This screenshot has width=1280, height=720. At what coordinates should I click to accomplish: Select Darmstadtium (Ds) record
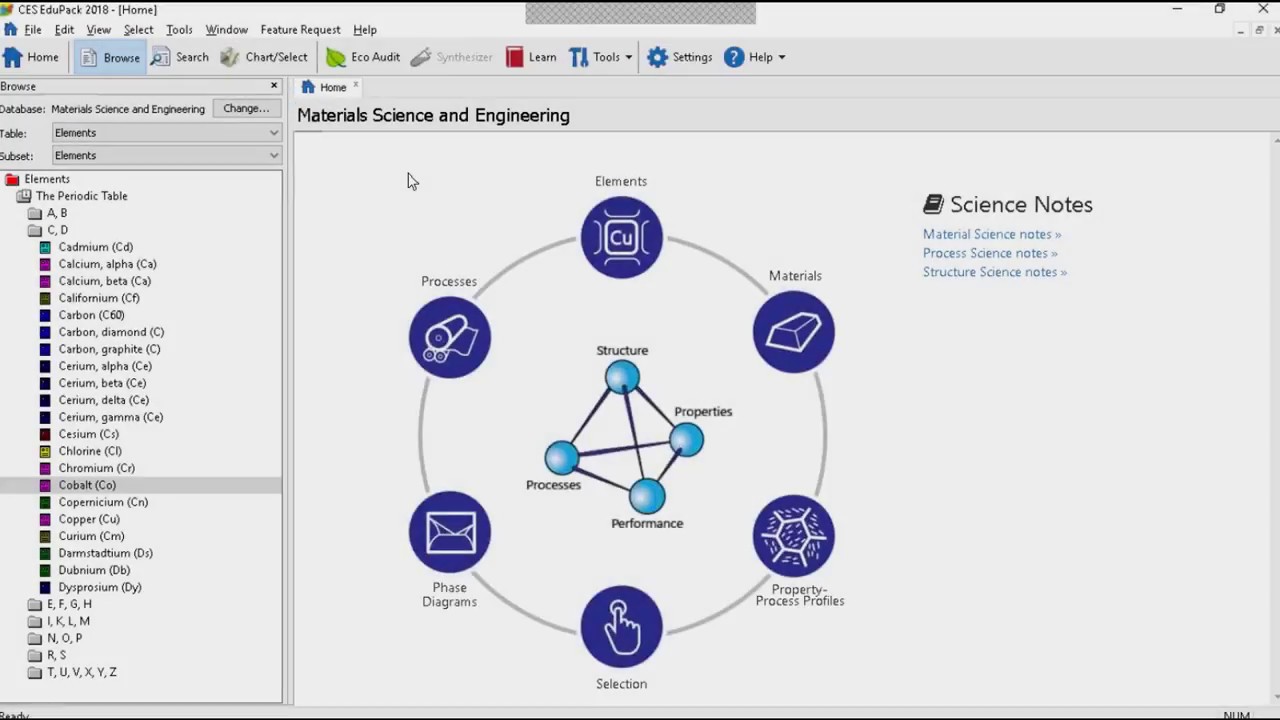pos(105,553)
